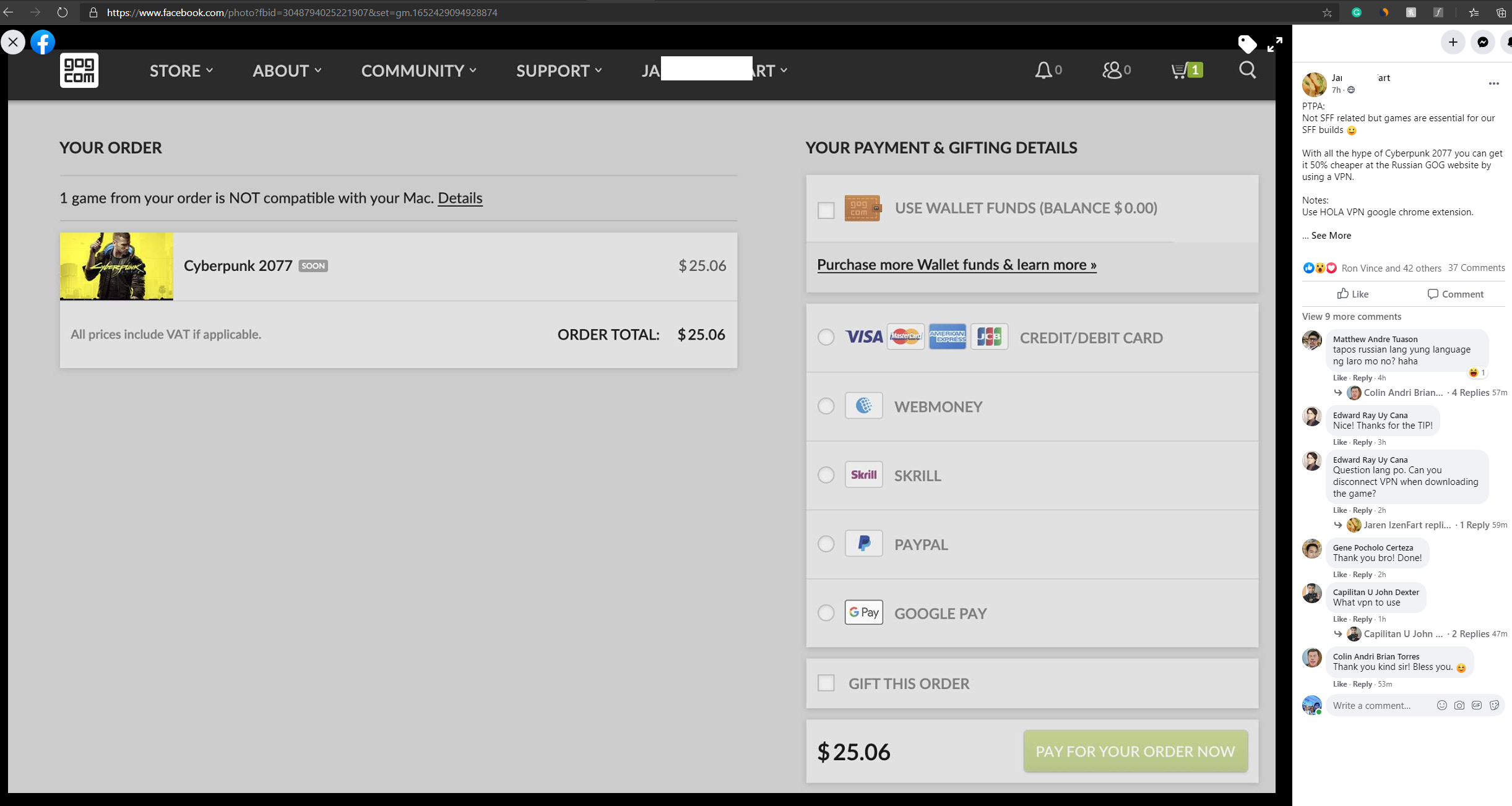Like Gene Pocholo Certeza's comment
This screenshot has height=806, width=1512.
pos(1340,574)
